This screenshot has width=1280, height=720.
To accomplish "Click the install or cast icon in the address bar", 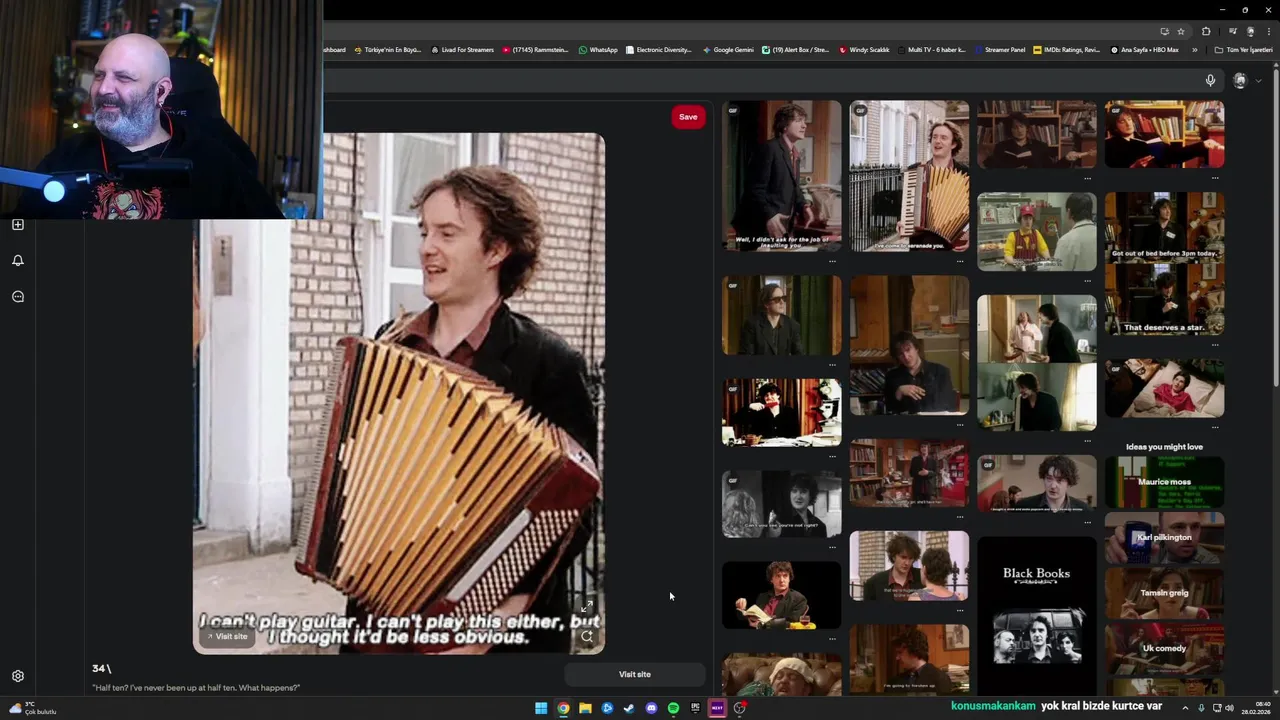I will 1164,31.
